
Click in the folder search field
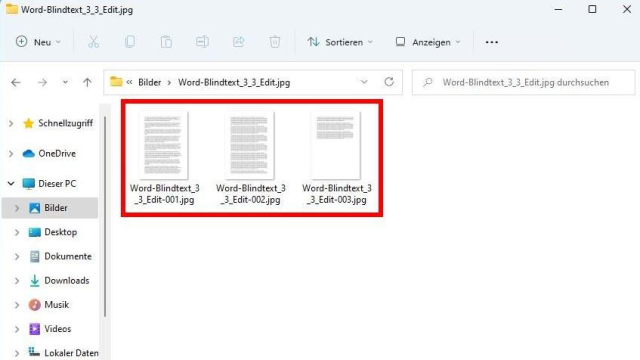(x=524, y=82)
